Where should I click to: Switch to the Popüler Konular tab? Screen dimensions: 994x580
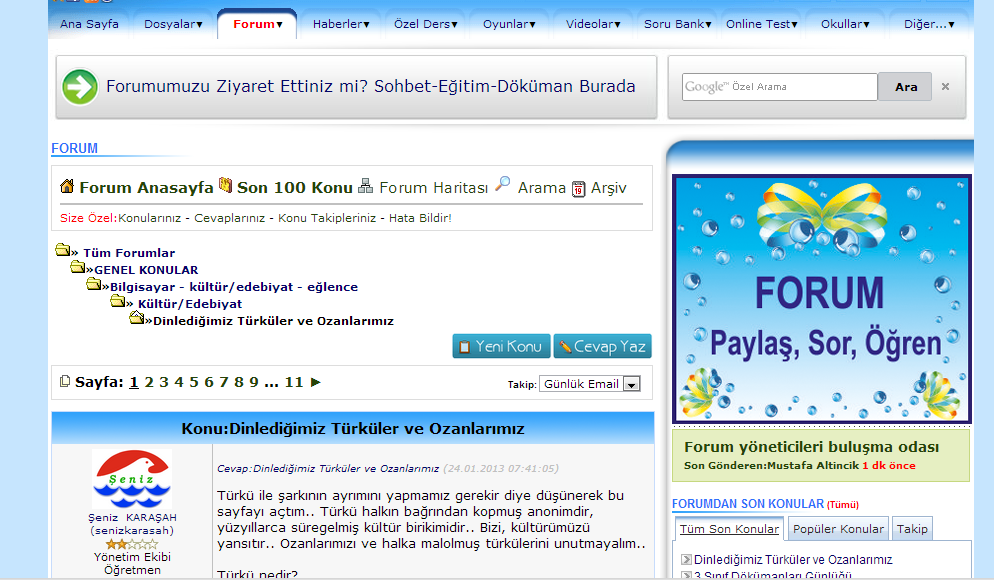pos(838,529)
